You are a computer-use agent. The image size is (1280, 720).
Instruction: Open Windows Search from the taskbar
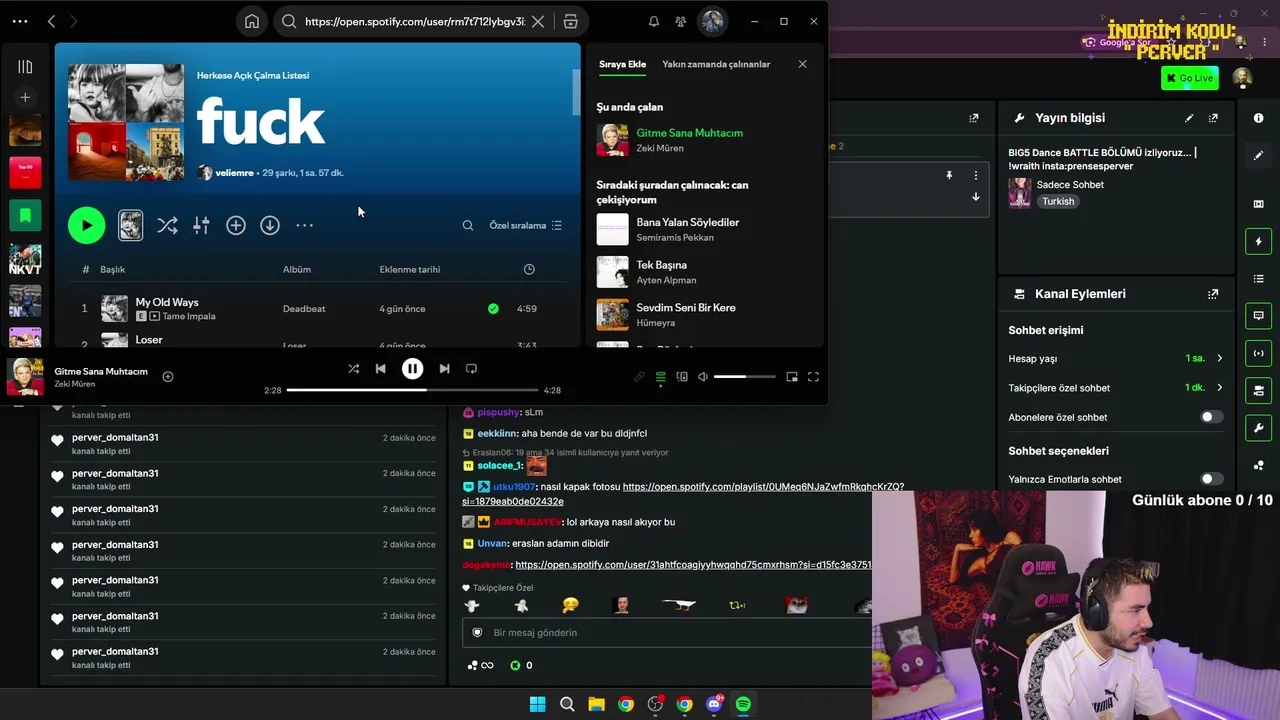click(x=567, y=704)
